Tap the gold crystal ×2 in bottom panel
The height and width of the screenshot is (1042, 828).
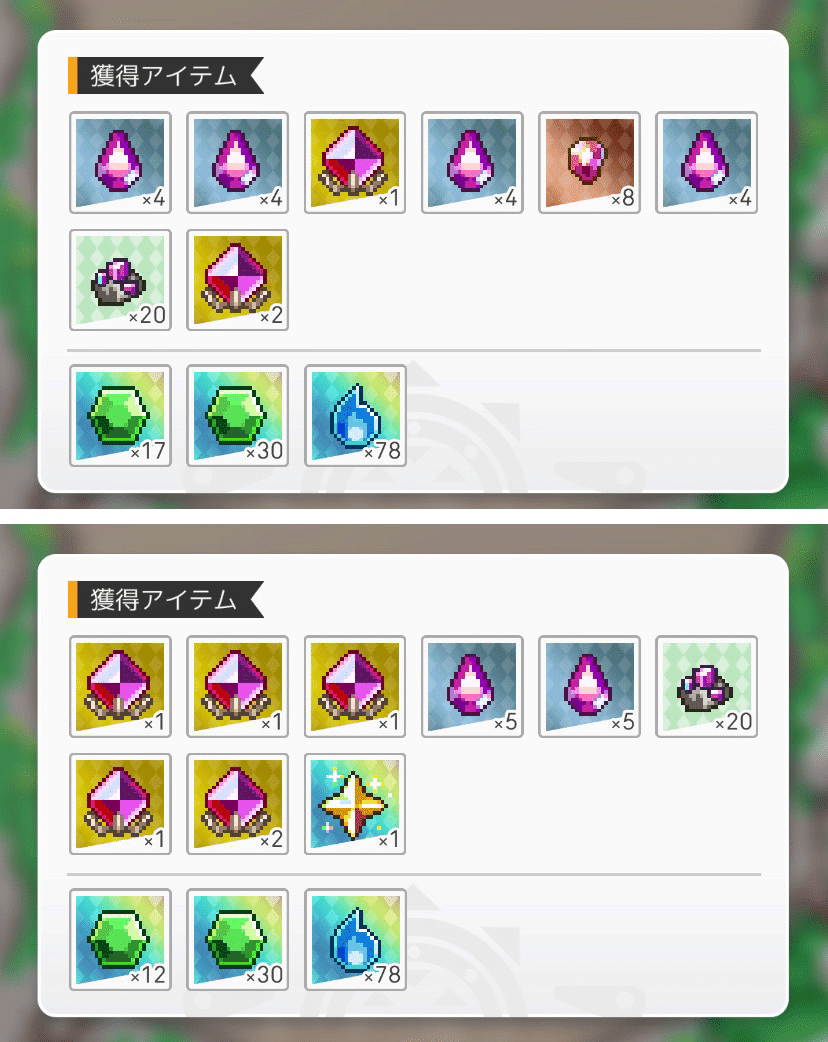(x=237, y=804)
